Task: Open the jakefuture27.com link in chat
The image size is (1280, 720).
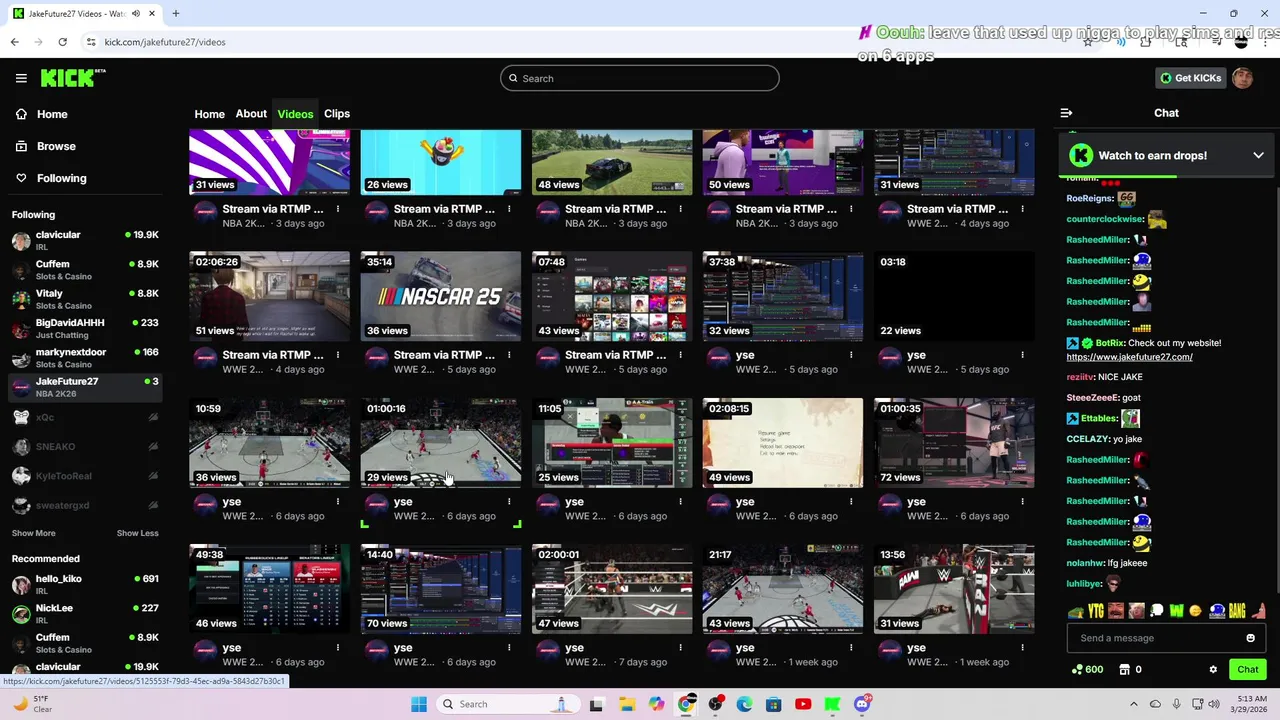Action: (1129, 357)
